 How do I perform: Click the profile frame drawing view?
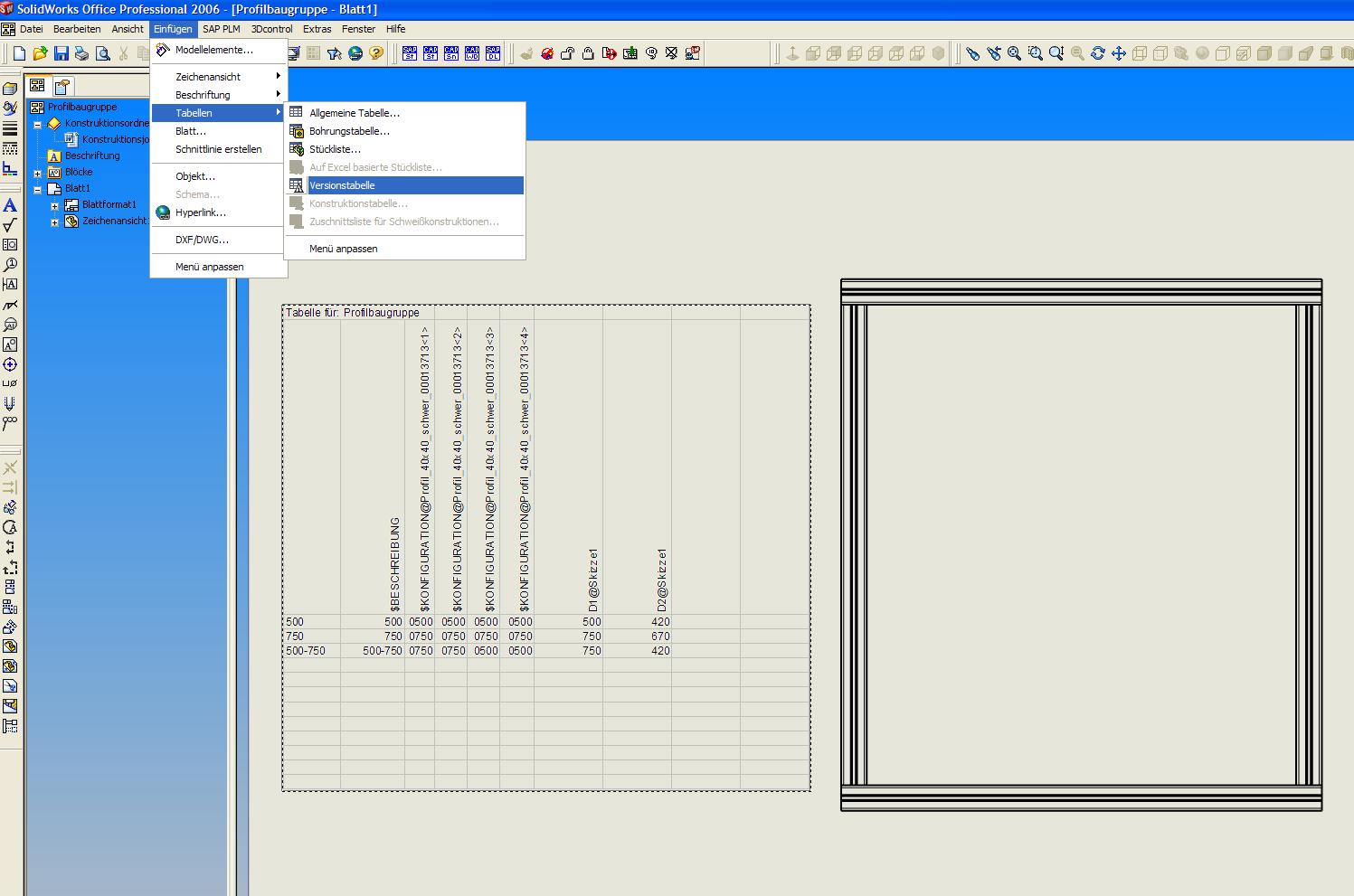[x=1081, y=544]
